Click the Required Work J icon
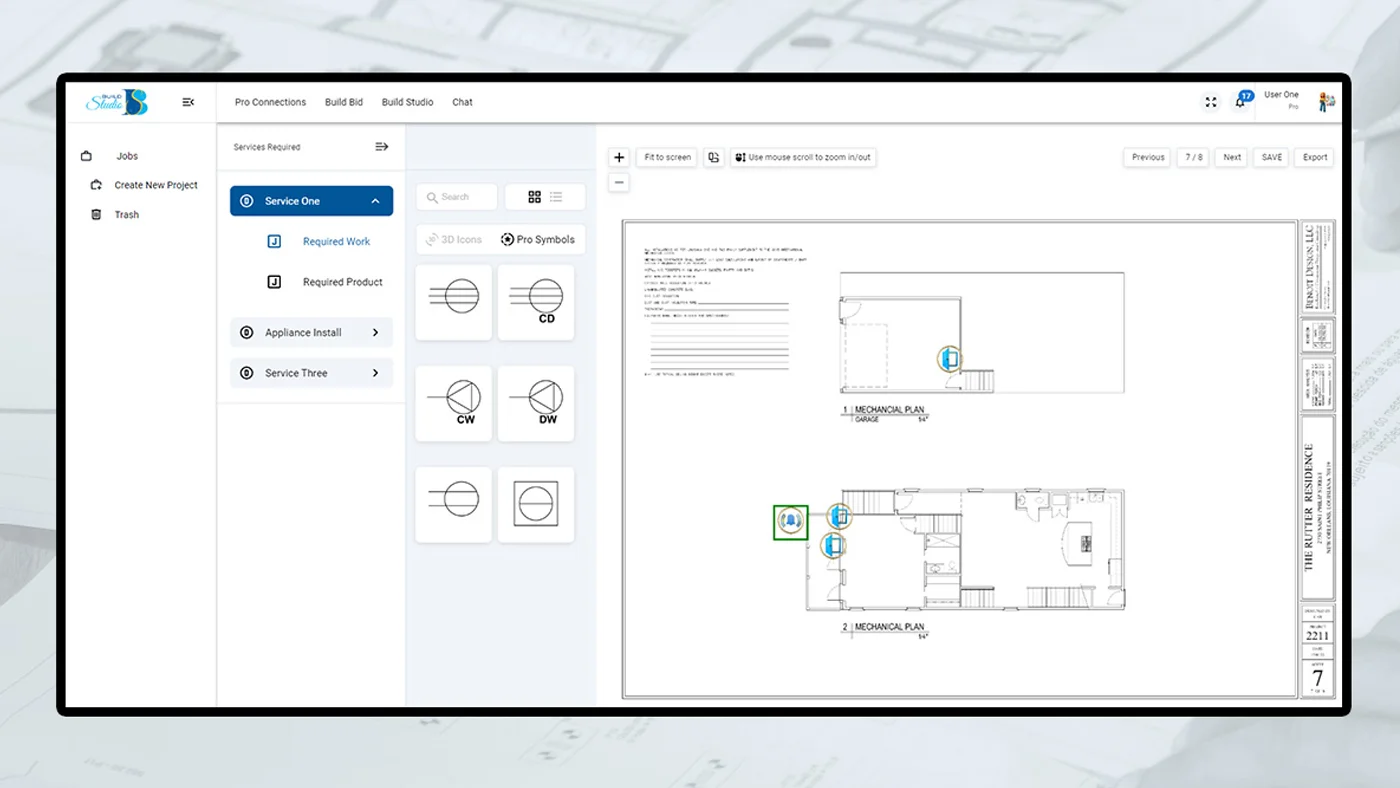The image size is (1400, 788). click(274, 241)
